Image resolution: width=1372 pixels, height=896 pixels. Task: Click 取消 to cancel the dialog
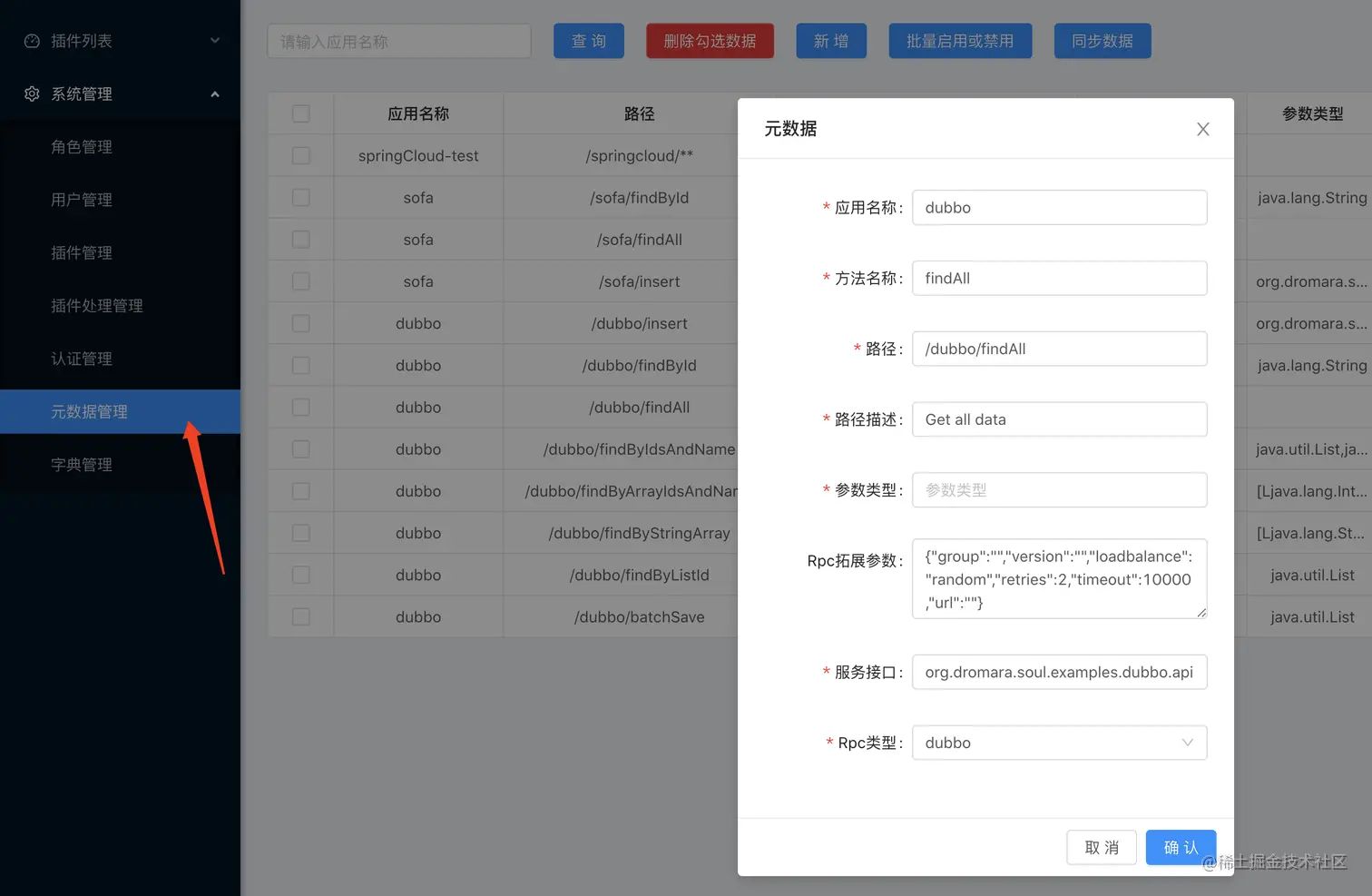coord(1102,848)
